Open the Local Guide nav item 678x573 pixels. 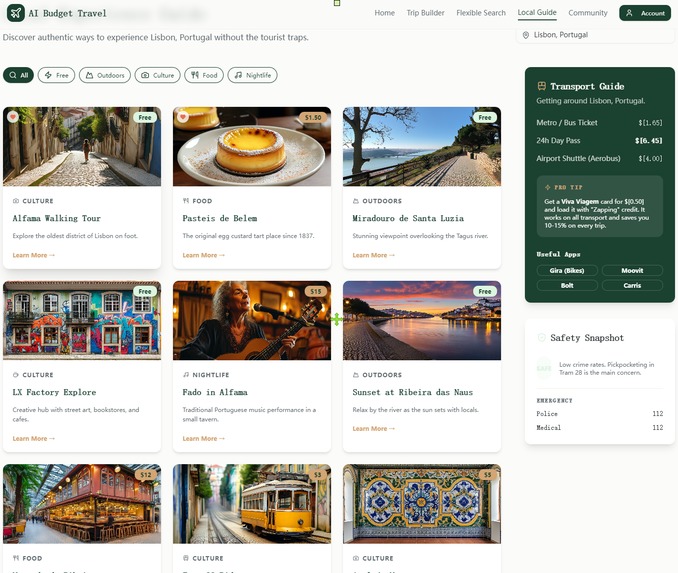pos(537,13)
